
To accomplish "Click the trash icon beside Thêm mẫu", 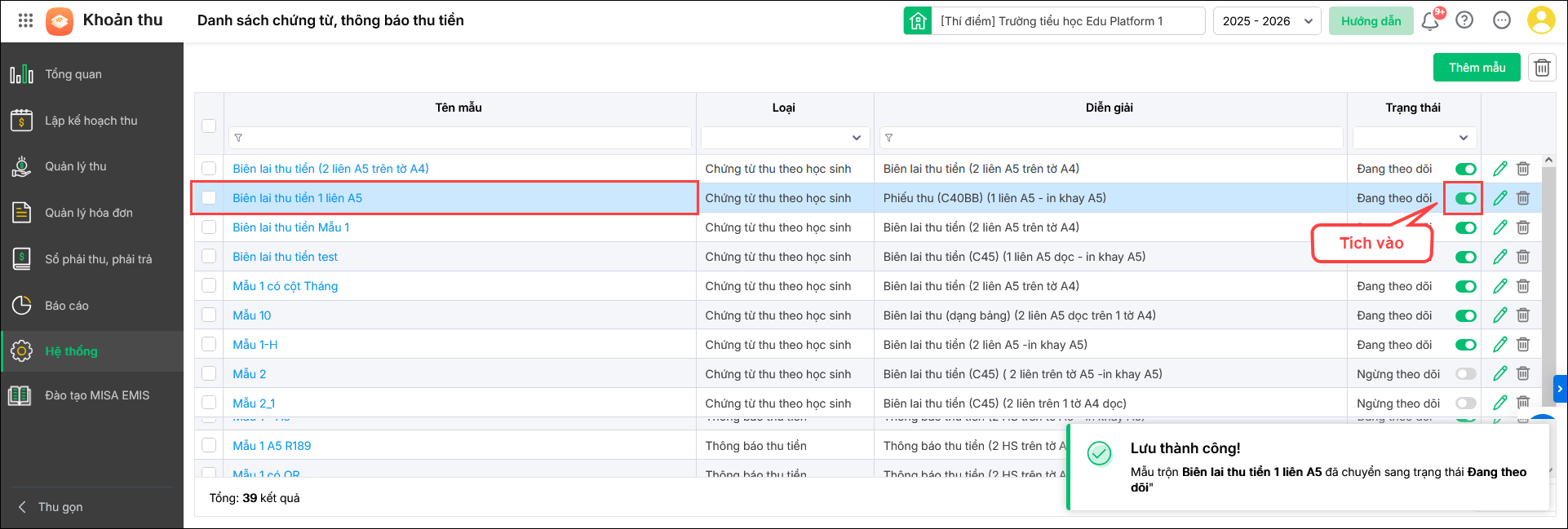I will [x=1542, y=68].
